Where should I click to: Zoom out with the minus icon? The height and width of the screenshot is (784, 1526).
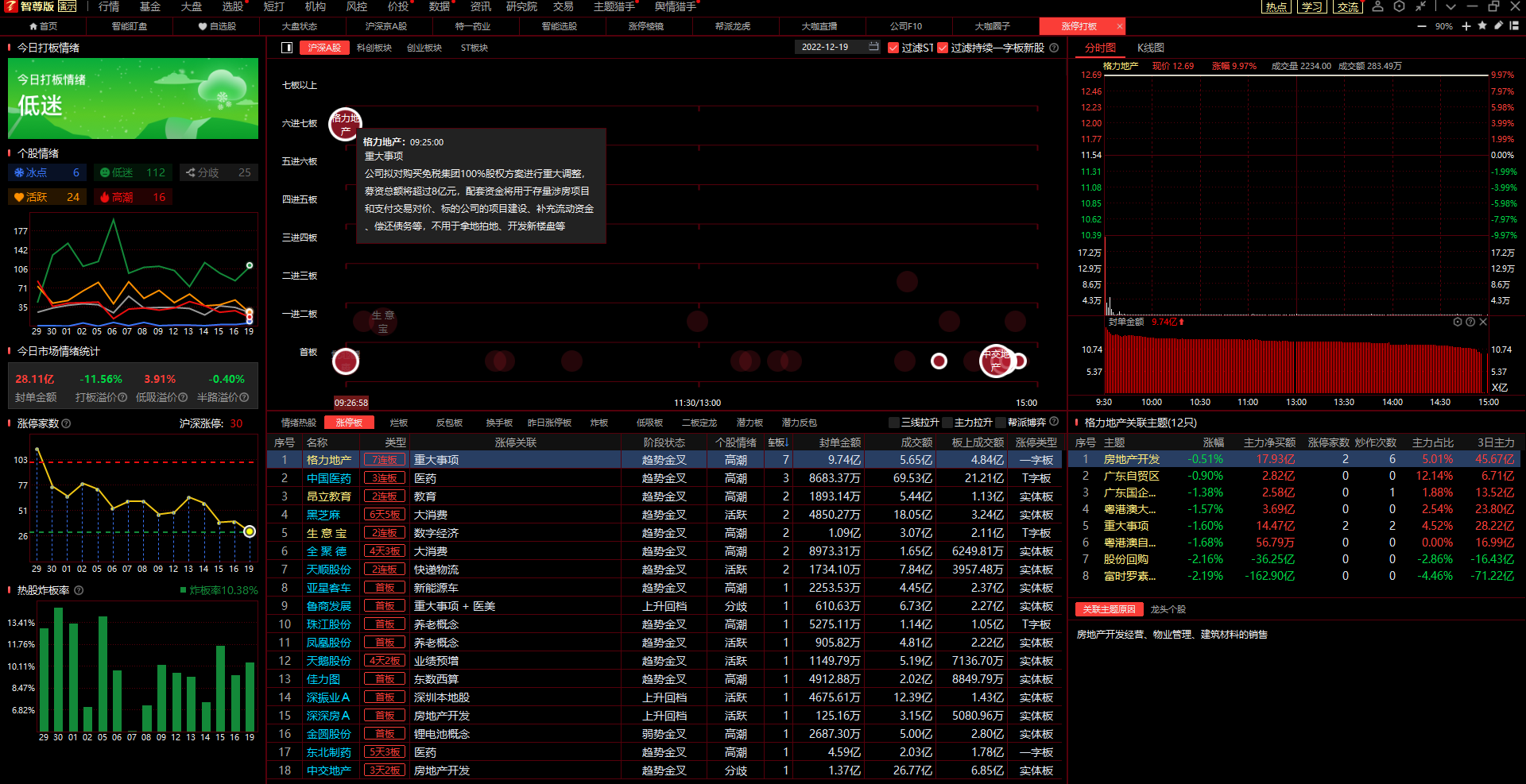[x=1422, y=26]
